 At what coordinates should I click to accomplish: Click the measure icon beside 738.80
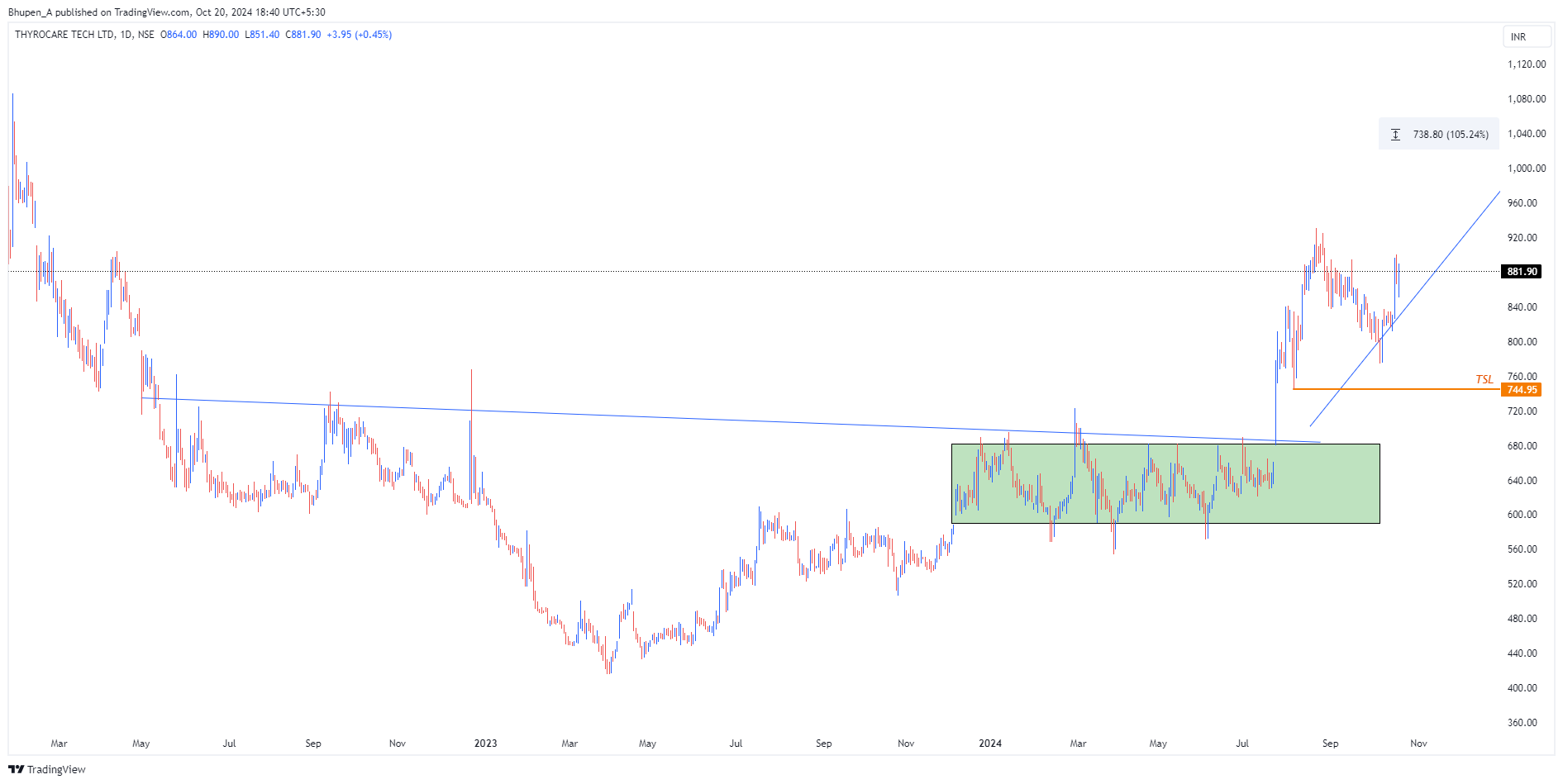1395,134
